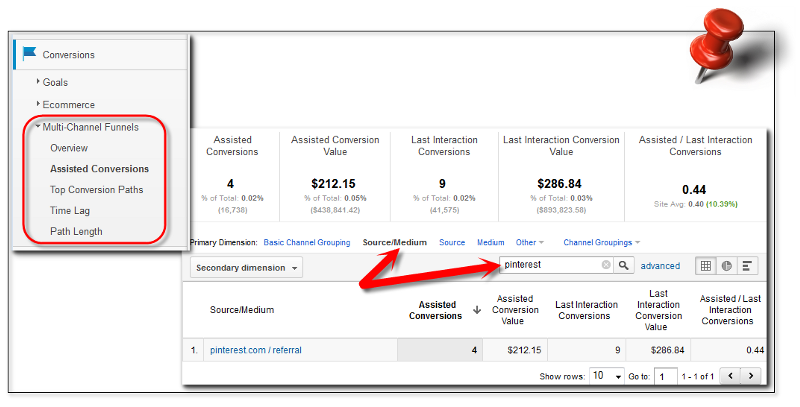Switch to data table view icon
Image resolution: width=800 pixels, height=407 pixels.
[706, 266]
